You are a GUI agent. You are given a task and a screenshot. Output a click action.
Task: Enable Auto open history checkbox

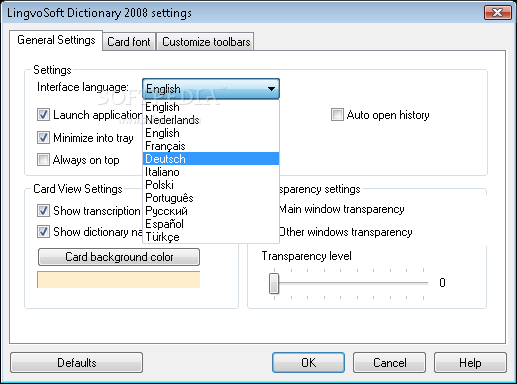(x=337, y=115)
